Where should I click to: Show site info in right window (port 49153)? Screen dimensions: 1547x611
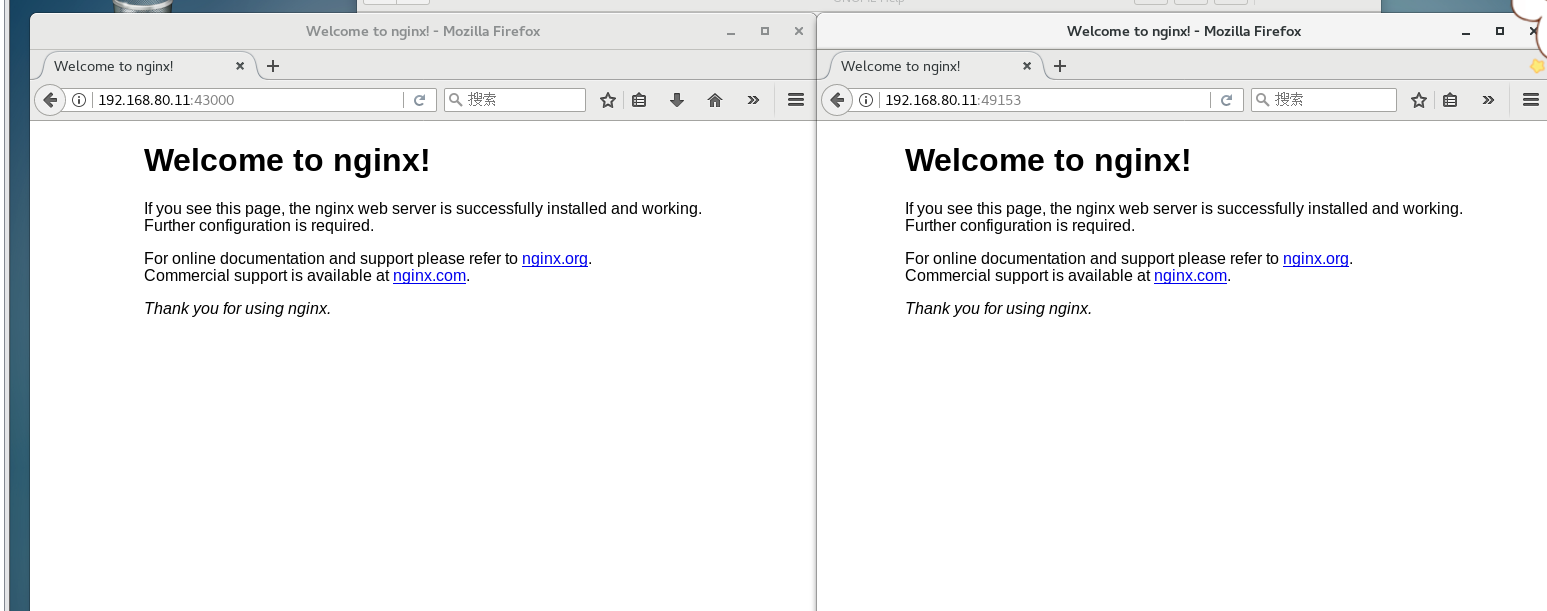[x=867, y=100]
